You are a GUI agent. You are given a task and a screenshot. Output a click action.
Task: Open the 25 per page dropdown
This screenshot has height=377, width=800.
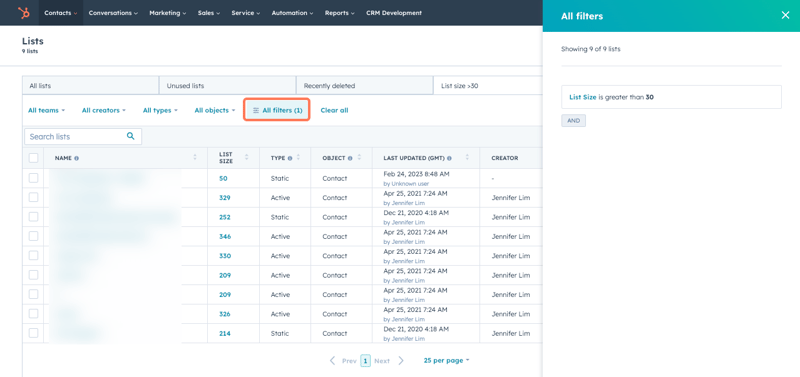pyautogui.click(x=446, y=360)
